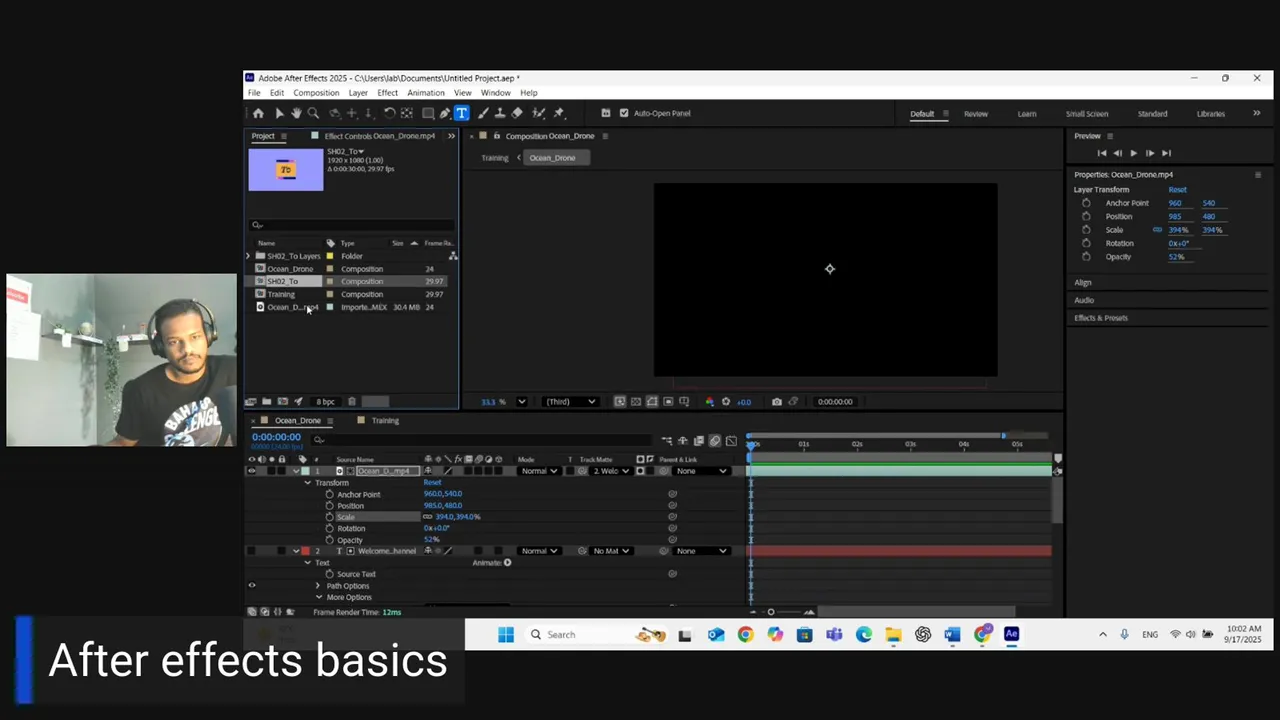Toggle the Motion Blur enable switch in timeline
The height and width of the screenshot is (720, 1280).
714,441
